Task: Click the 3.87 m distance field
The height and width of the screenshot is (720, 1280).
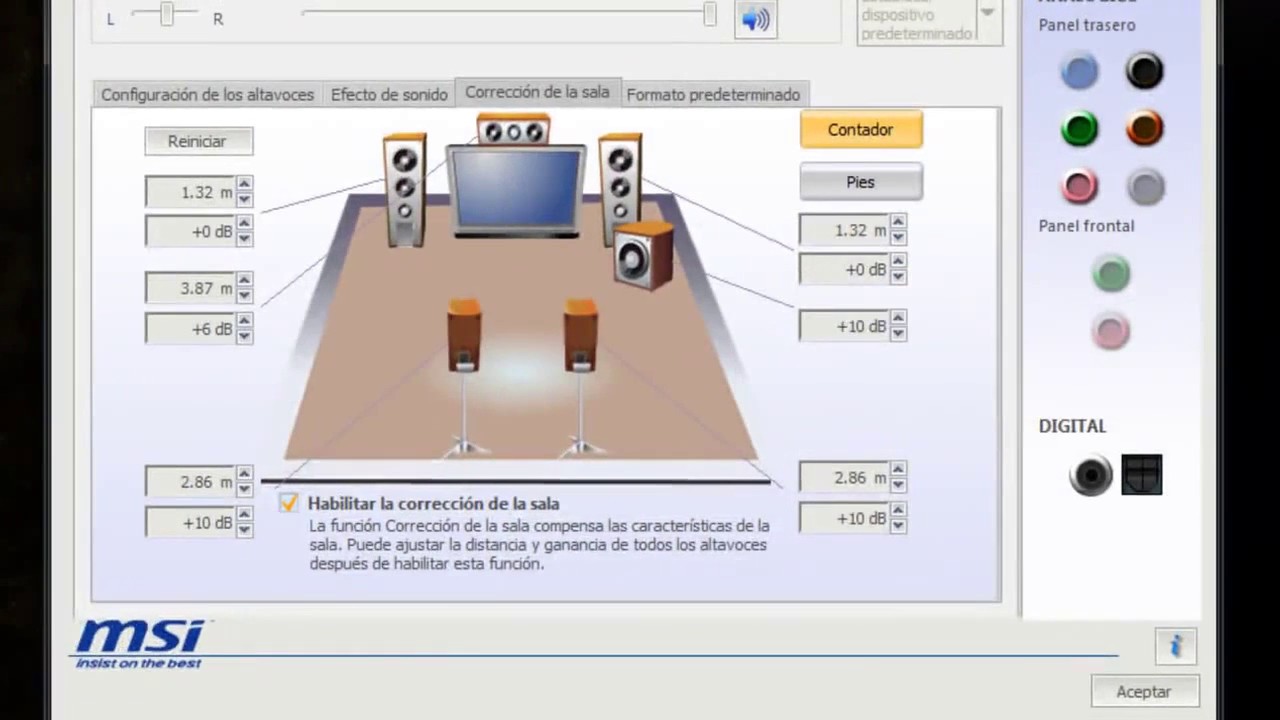Action: [191, 288]
